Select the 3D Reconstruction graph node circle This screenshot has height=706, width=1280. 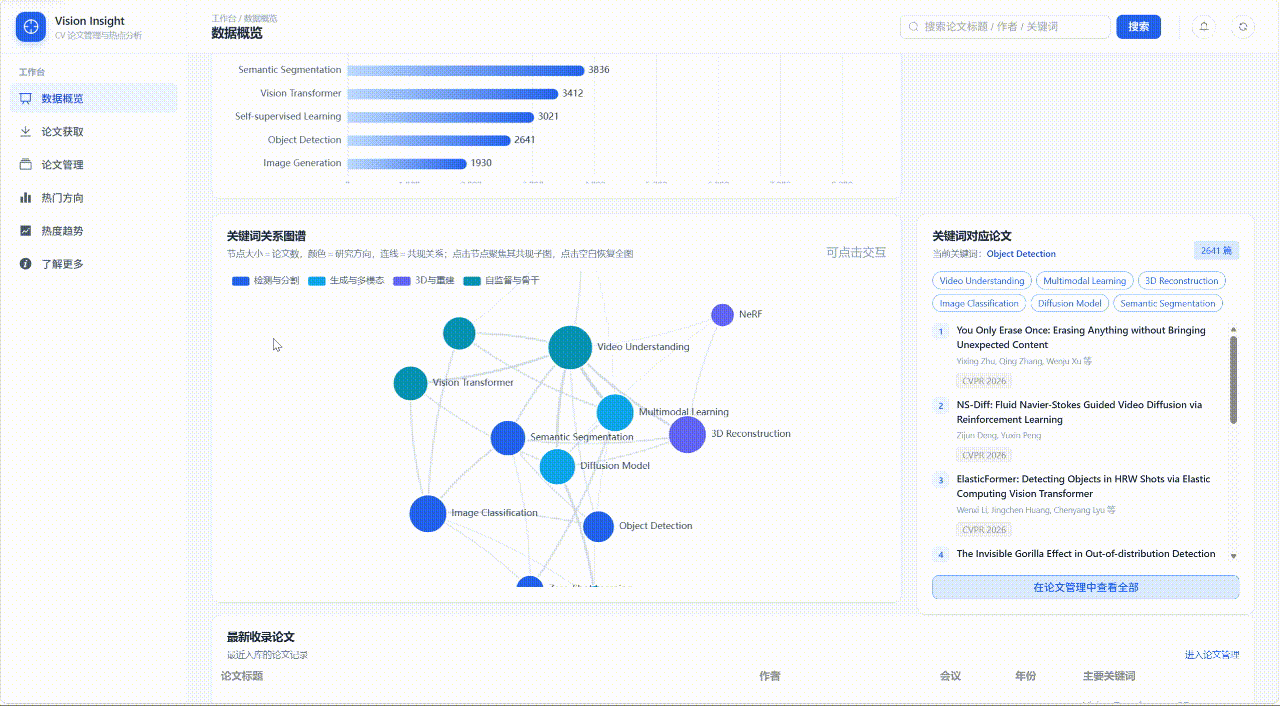click(687, 434)
